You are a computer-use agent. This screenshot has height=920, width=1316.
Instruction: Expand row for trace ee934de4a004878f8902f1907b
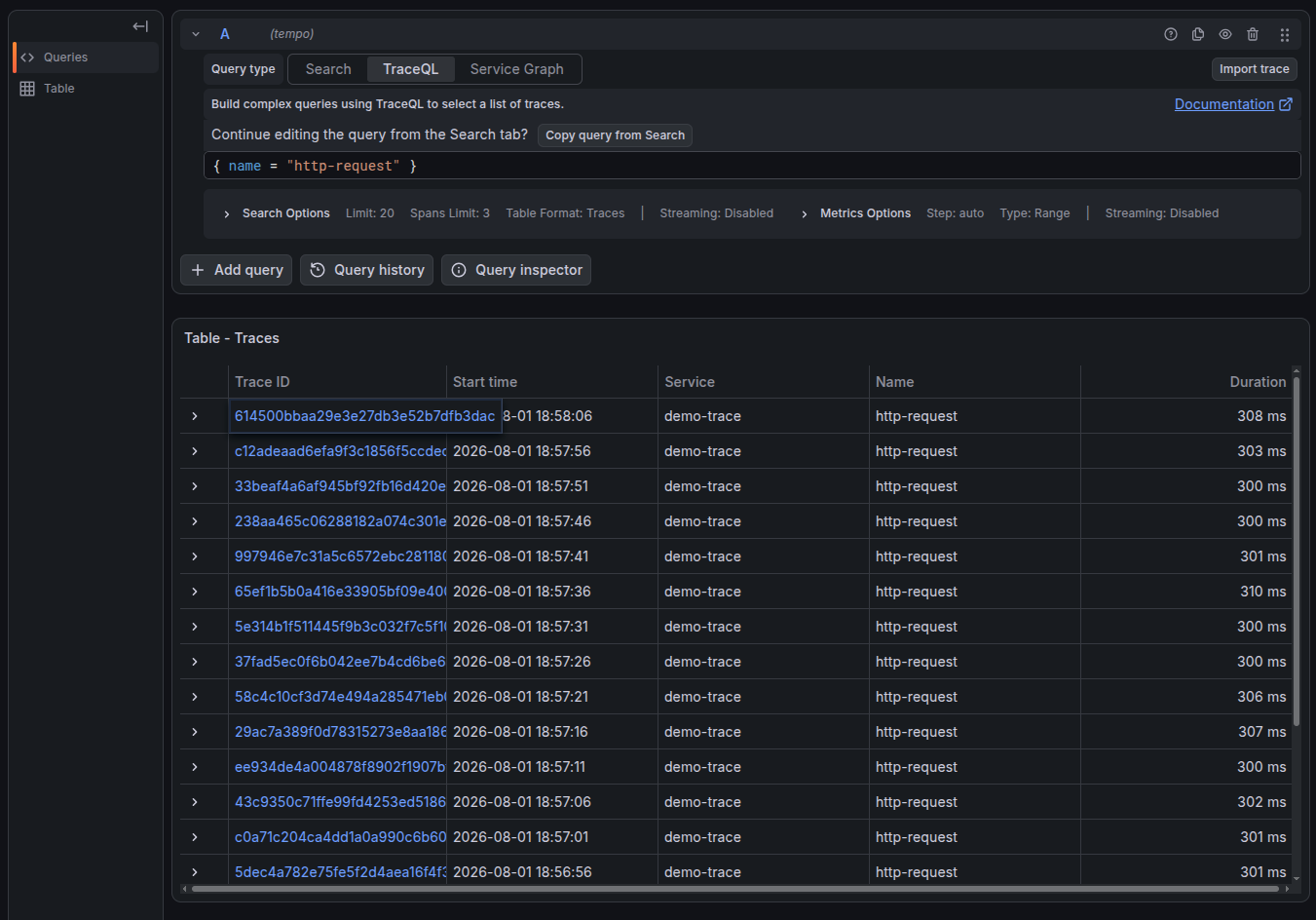[x=195, y=767]
